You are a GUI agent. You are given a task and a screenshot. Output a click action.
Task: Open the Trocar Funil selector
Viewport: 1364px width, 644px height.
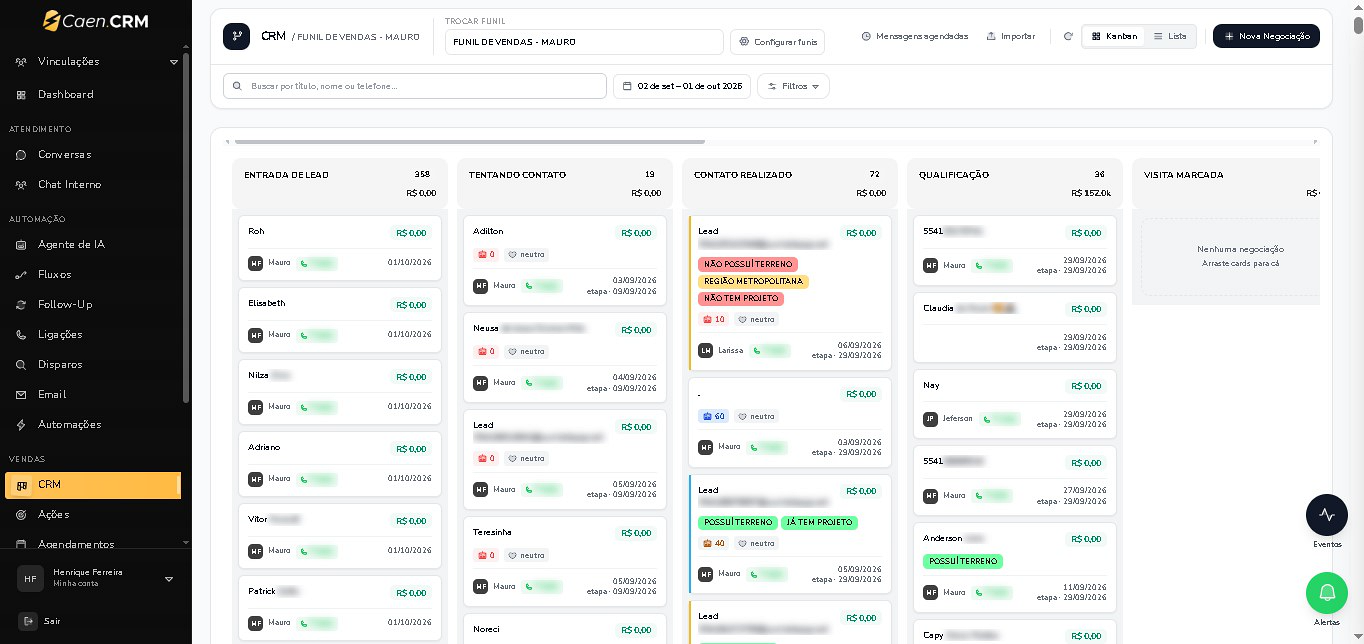coord(584,42)
